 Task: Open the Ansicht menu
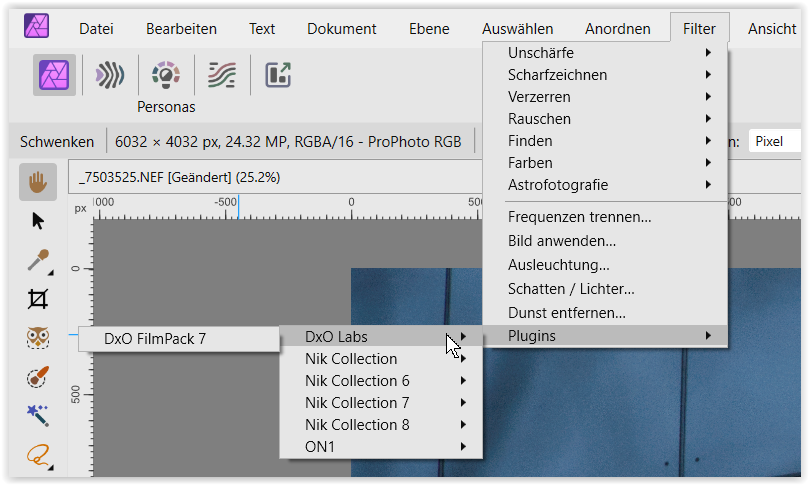(772, 29)
